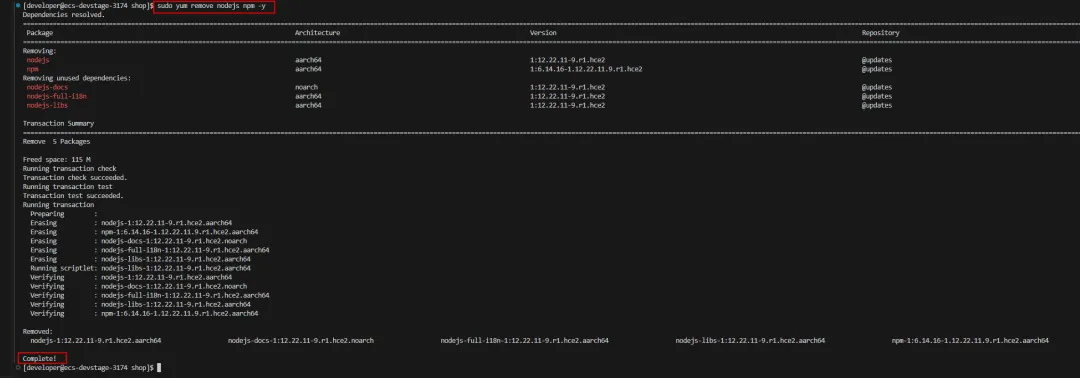Image resolution: width=1080 pixels, height=378 pixels.
Task: Click the 'Running transaction test' line
Action: point(68,187)
